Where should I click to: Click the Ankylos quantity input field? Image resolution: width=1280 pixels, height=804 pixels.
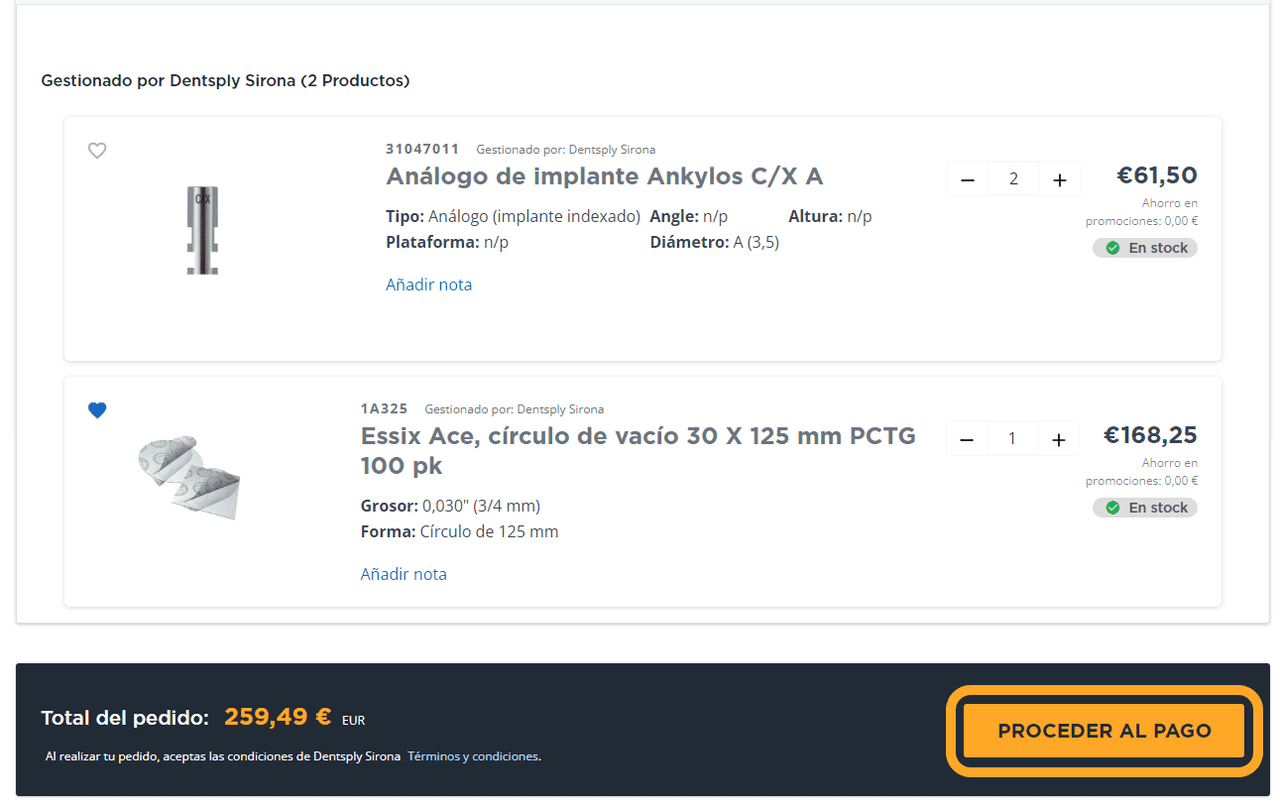[1013, 180]
